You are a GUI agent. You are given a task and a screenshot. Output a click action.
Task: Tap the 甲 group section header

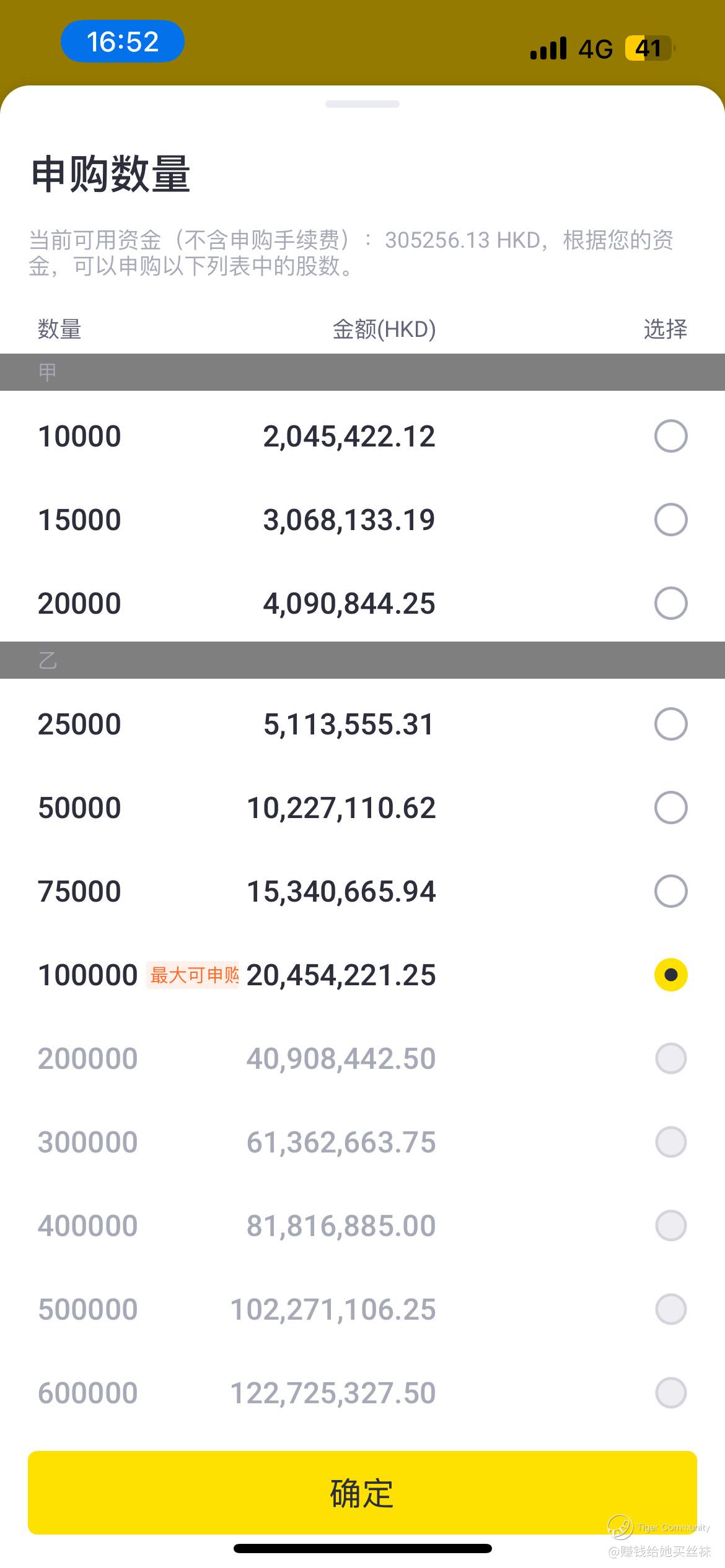(x=362, y=372)
